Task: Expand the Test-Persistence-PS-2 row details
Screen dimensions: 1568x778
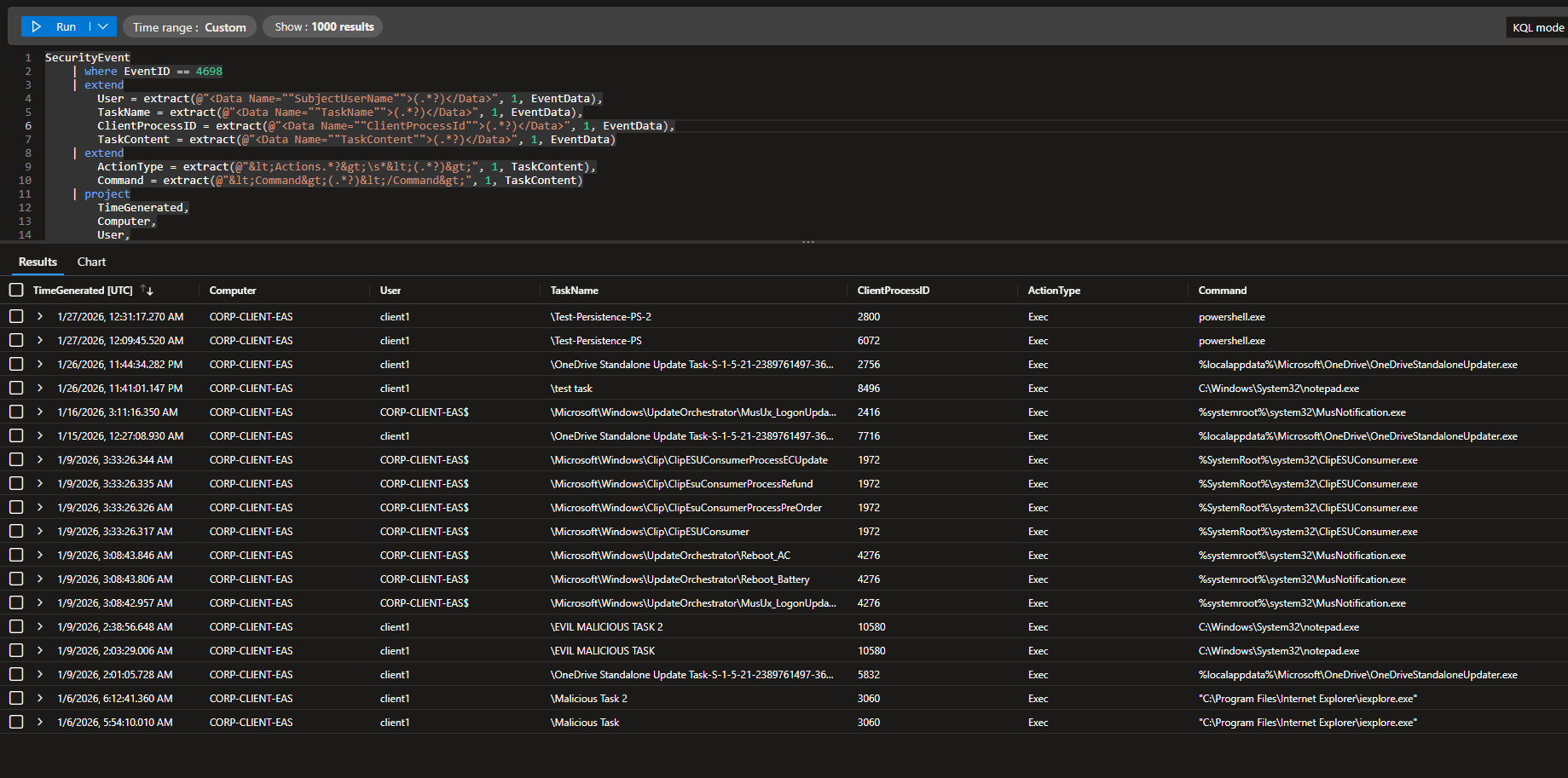Action: click(x=40, y=317)
